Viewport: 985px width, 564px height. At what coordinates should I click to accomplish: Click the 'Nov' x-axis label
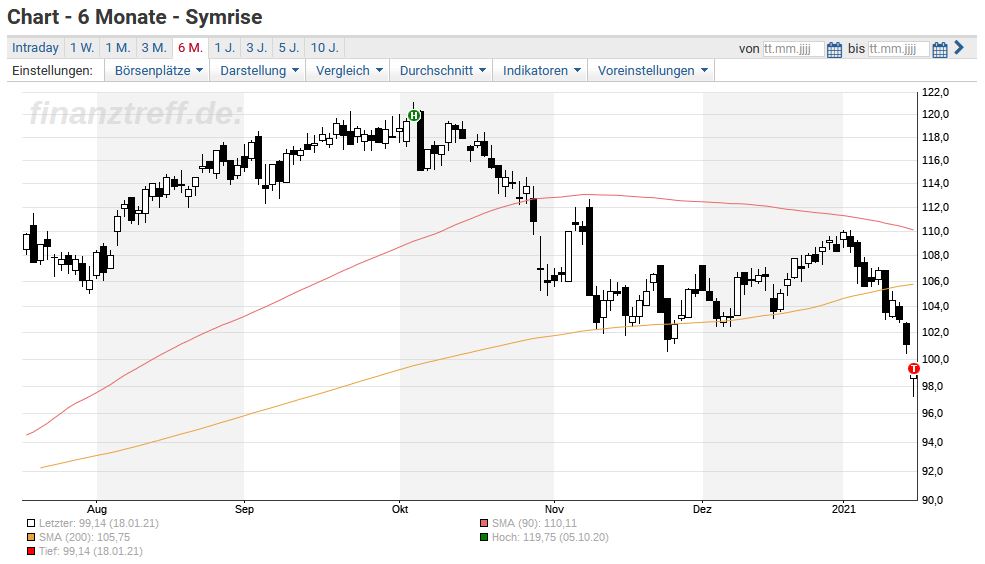554,509
